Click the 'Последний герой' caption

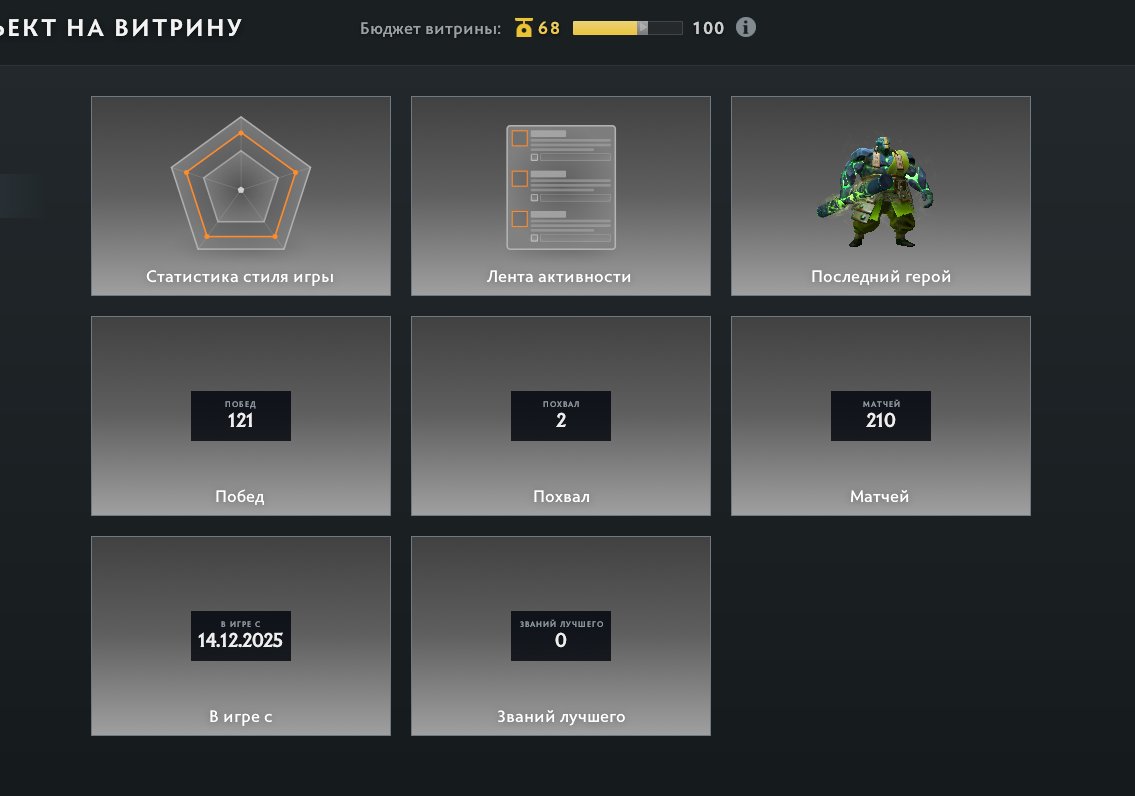[881, 277]
